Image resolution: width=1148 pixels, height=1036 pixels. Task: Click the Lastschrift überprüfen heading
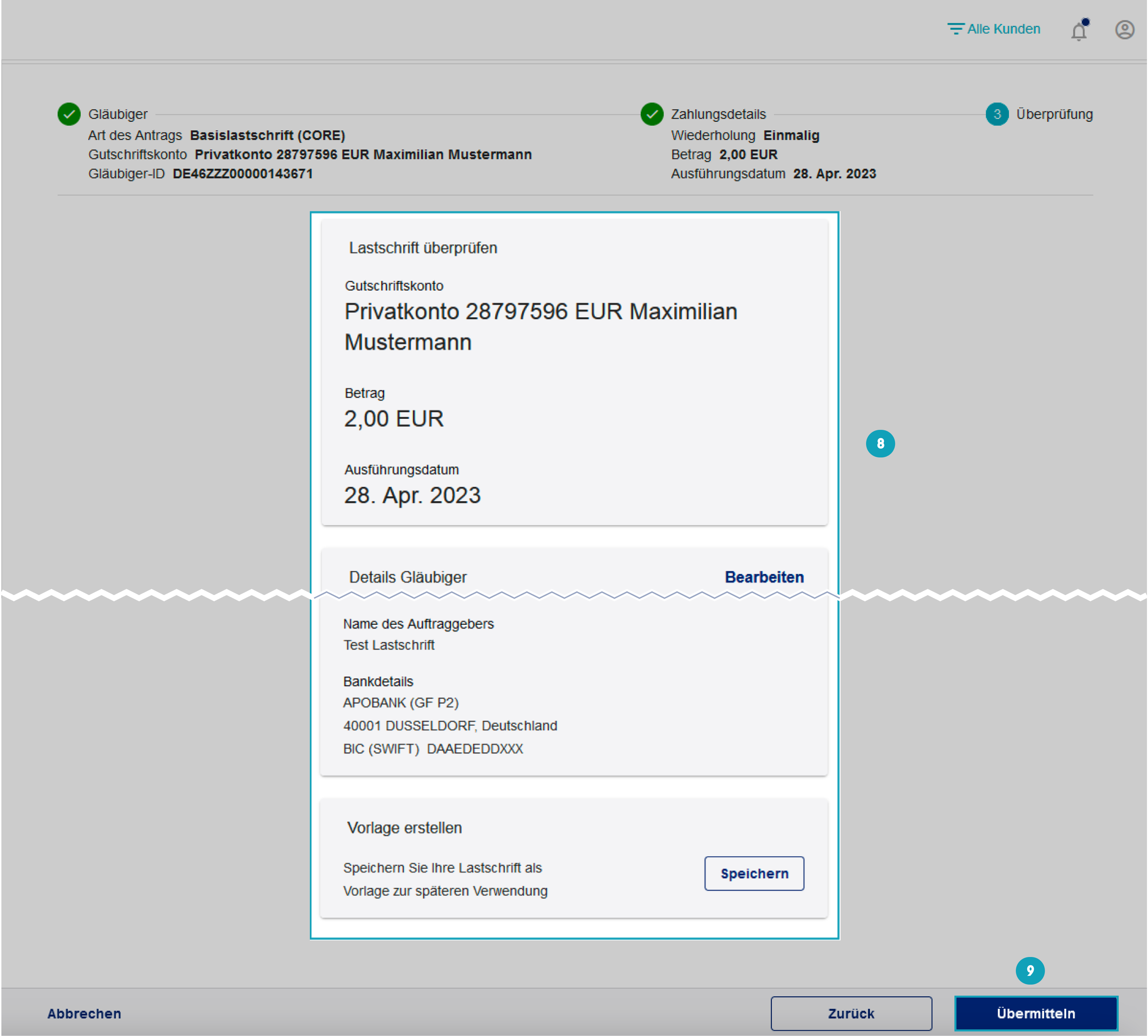(423, 248)
